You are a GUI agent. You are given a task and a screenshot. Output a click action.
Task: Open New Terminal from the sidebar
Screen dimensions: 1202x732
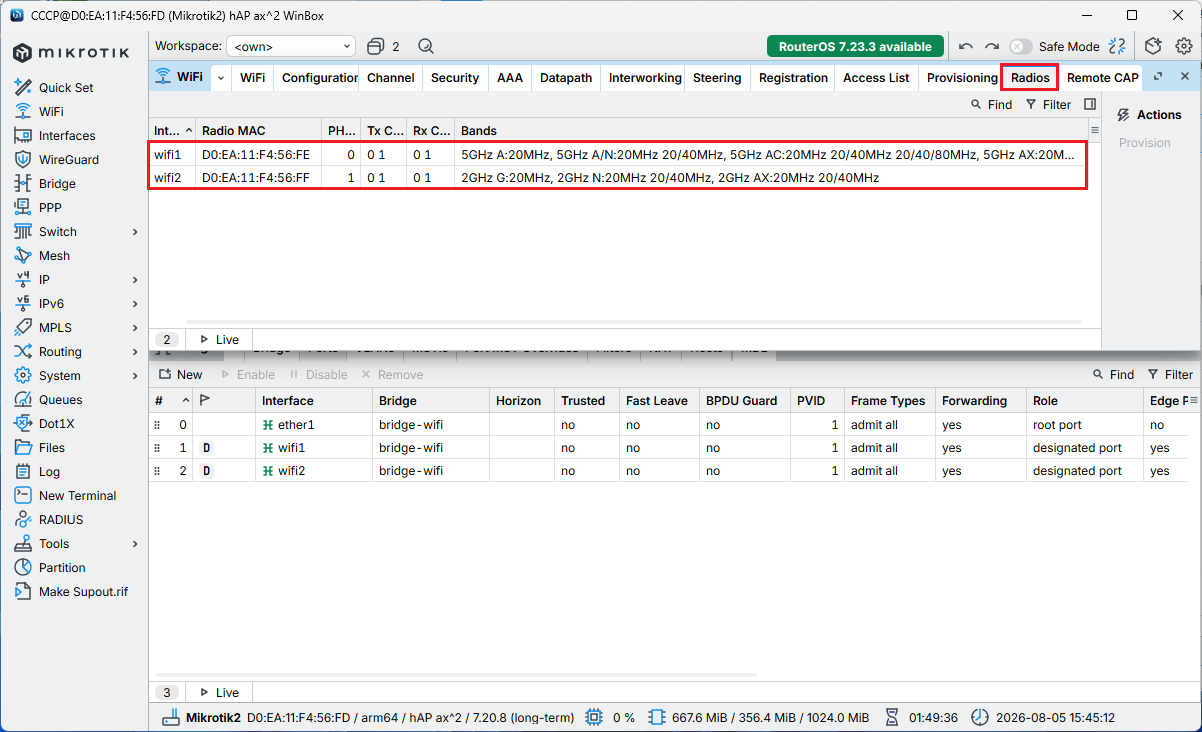[x=77, y=495]
